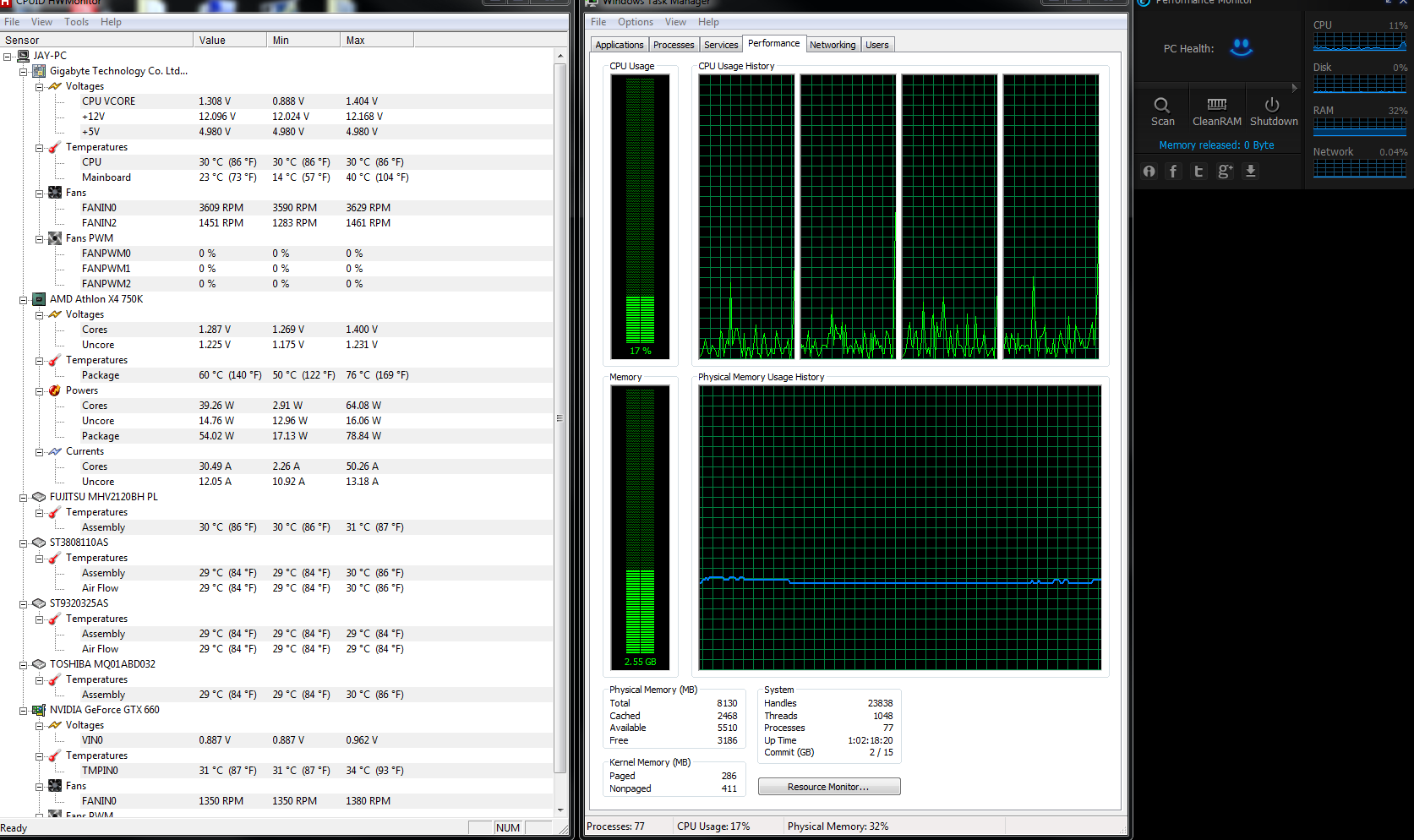Click the Scan magnifier icon in Performance Monitor
Image resolution: width=1414 pixels, height=840 pixels.
pyautogui.click(x=1162, y=105)
